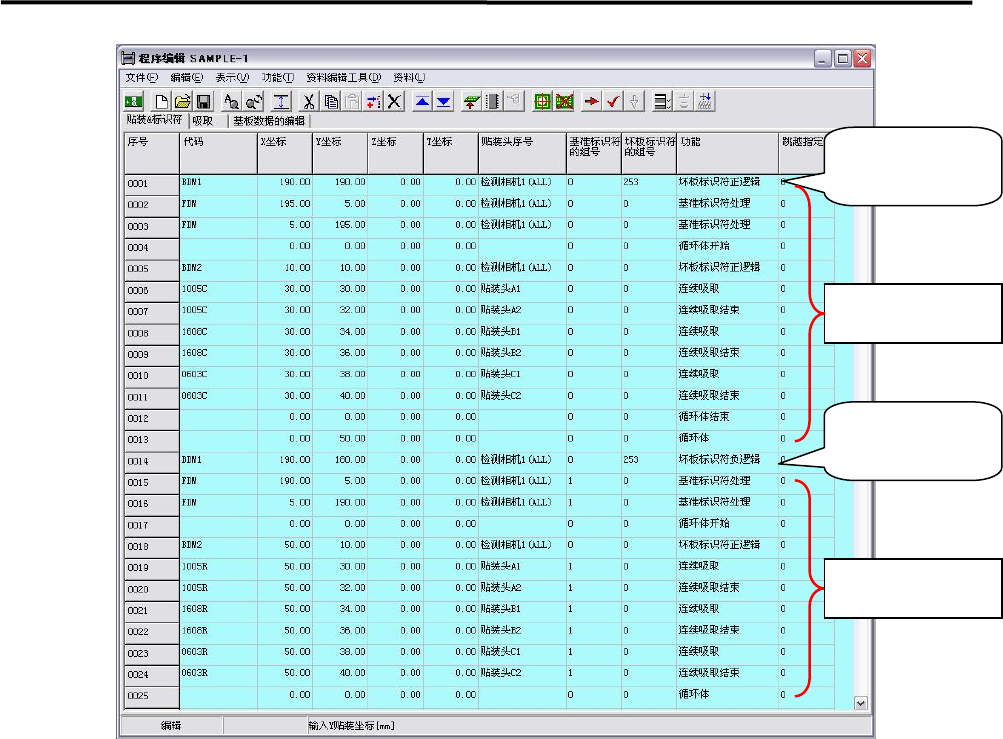The width and height of the screenshot is (1003, 739).
Task: Click the blue up-triangle move icon
Action: pyautogui.click(x=423, y=101)
